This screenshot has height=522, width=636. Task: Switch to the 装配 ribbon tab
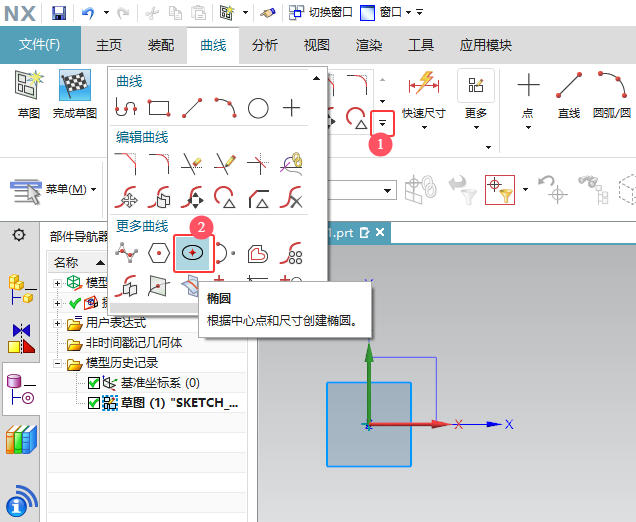(x=161, y=45)
